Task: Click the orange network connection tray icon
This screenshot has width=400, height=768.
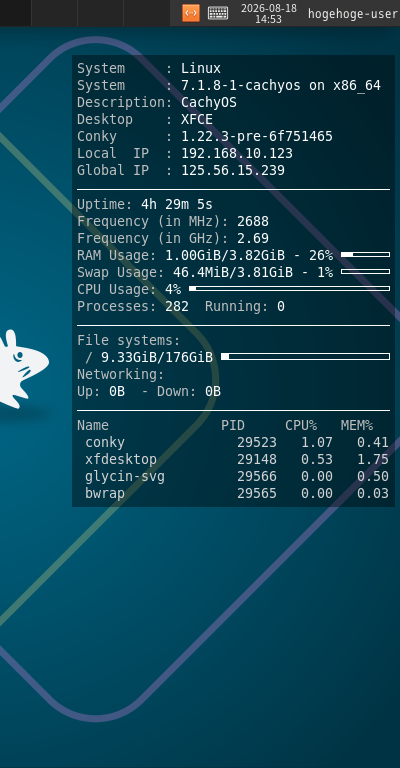Action: pyautogui.click(x=191, y=13)
